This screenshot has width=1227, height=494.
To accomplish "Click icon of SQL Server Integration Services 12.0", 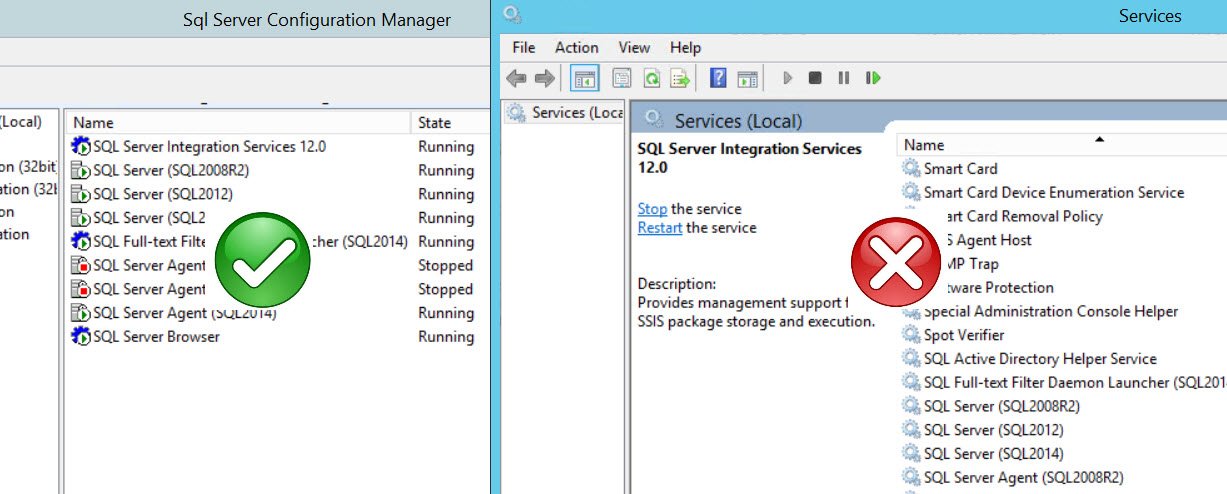I will (x=81, y=147).
